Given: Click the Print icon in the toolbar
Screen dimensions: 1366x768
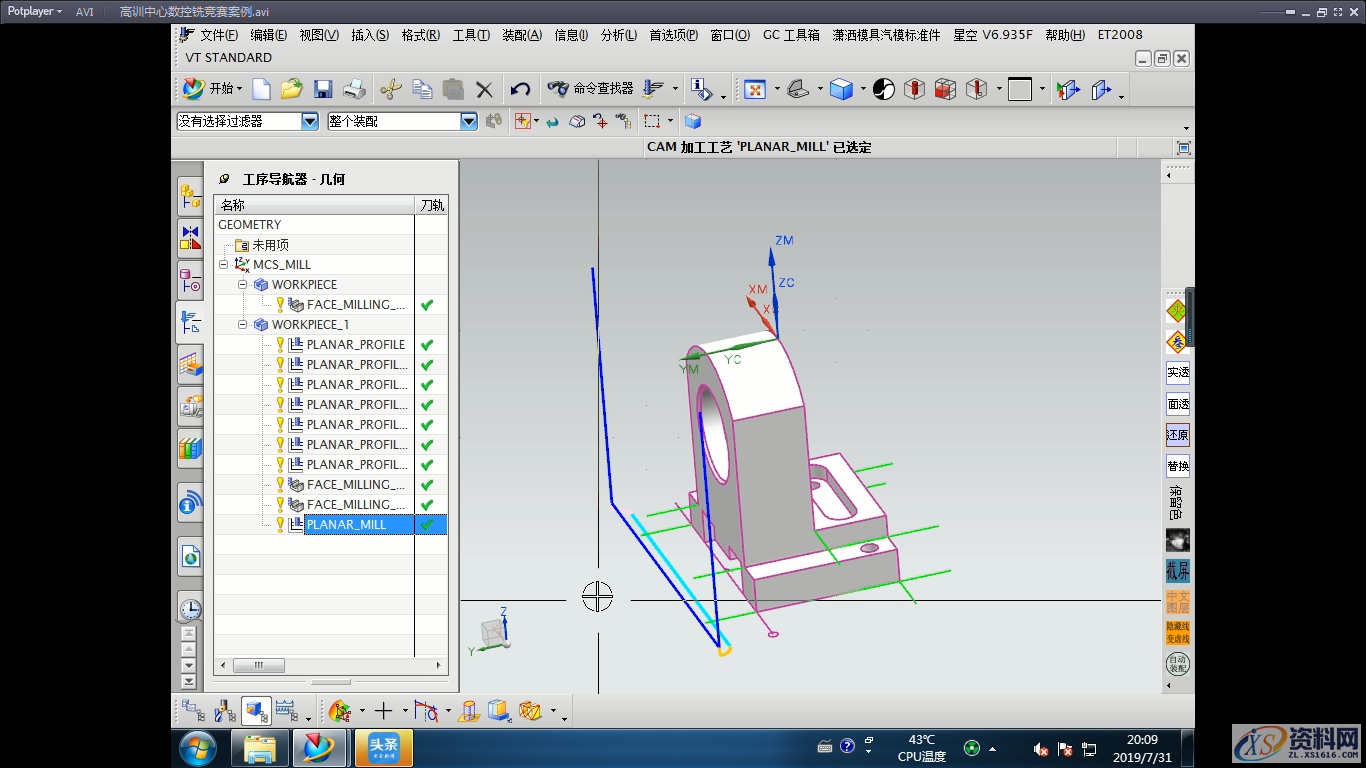Looking at the screenshot, I should tap(354, 90).
